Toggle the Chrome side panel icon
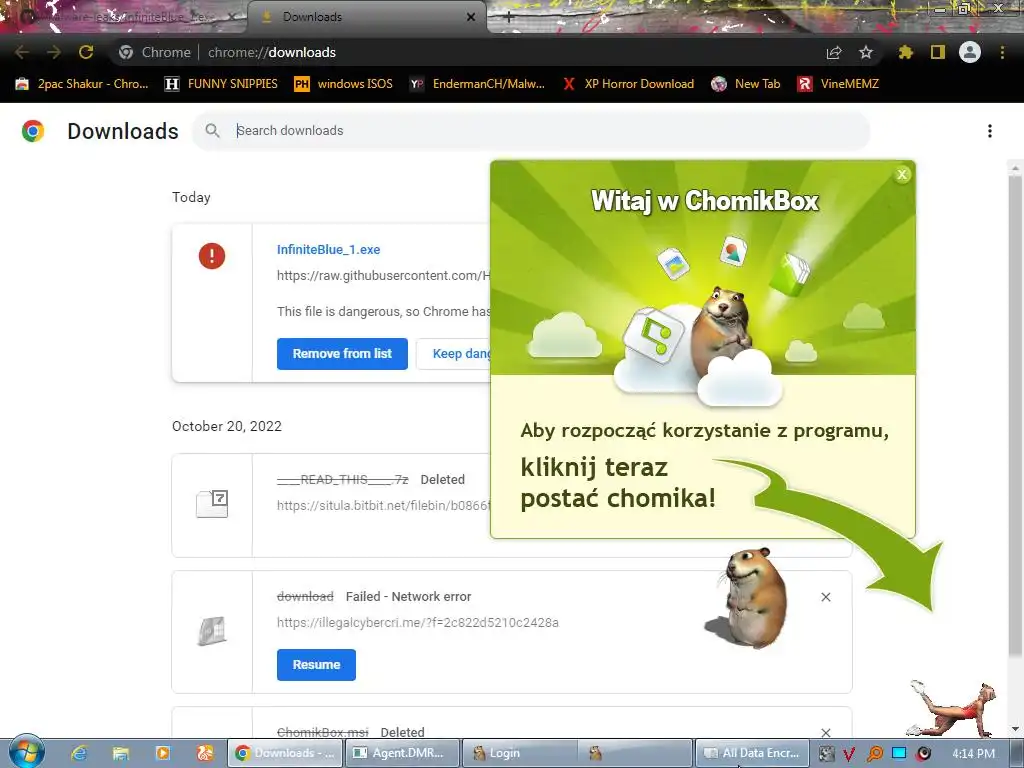Viewport: 1024px width, 768px height. click(x=938, y=52)
